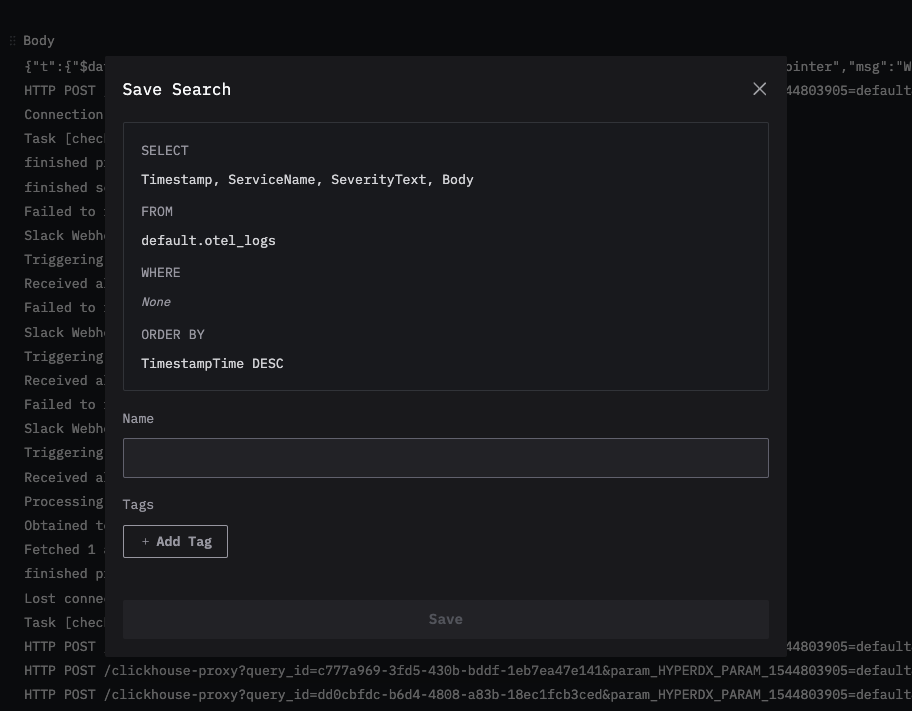The height and width of the screenshot is (711, 912).
Task: Select the 'Lost conne' log row
Action: tap(63, 598)
